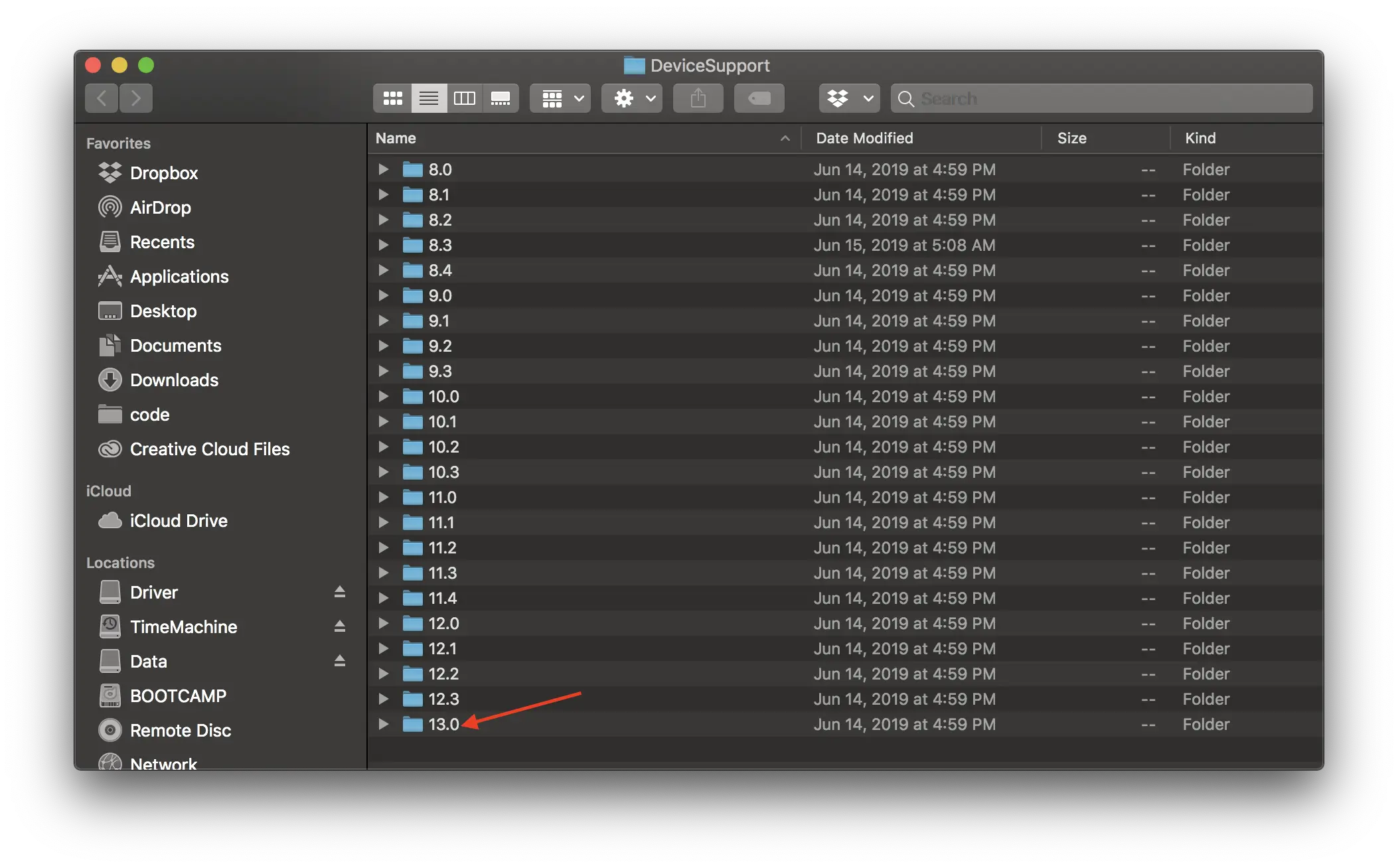Viewport: 1398px width, 868px height.
Task: Open the group-by arrangement dropdown
Action: tap(560, 98)
